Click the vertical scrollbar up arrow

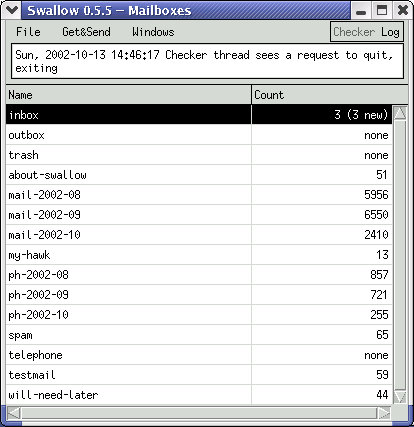click(400, 113)
